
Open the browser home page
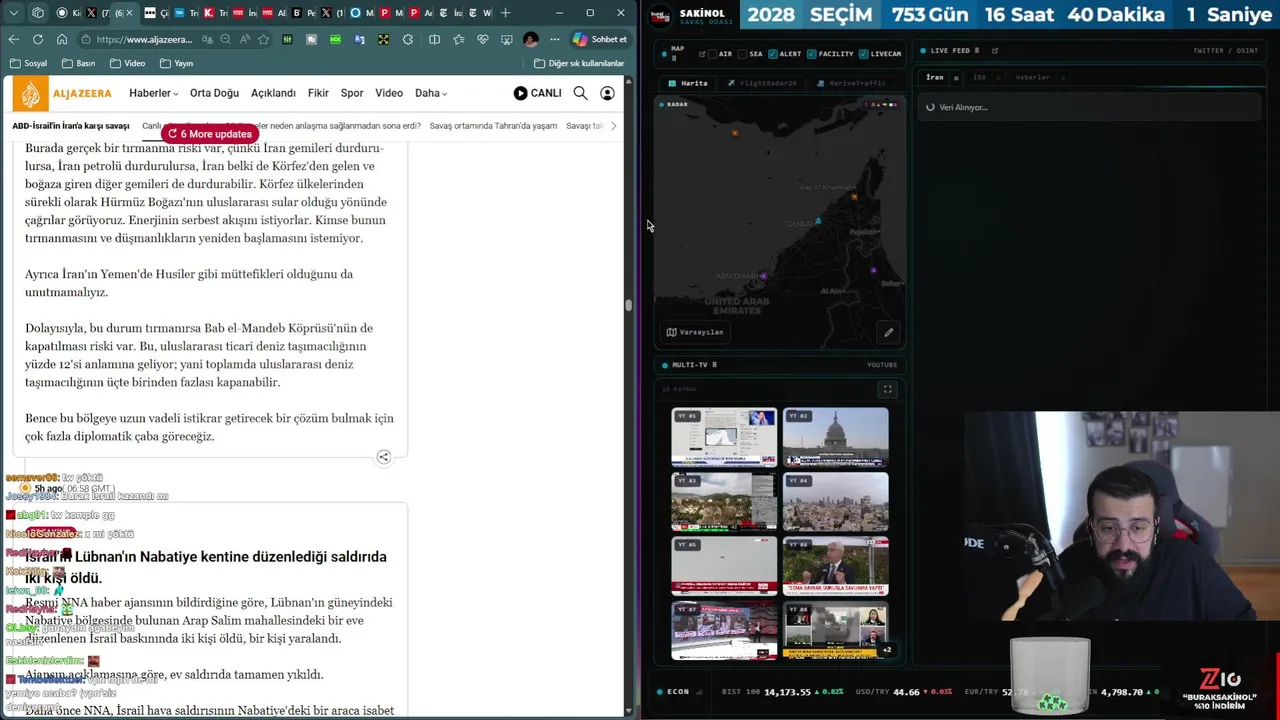(62, 39)
